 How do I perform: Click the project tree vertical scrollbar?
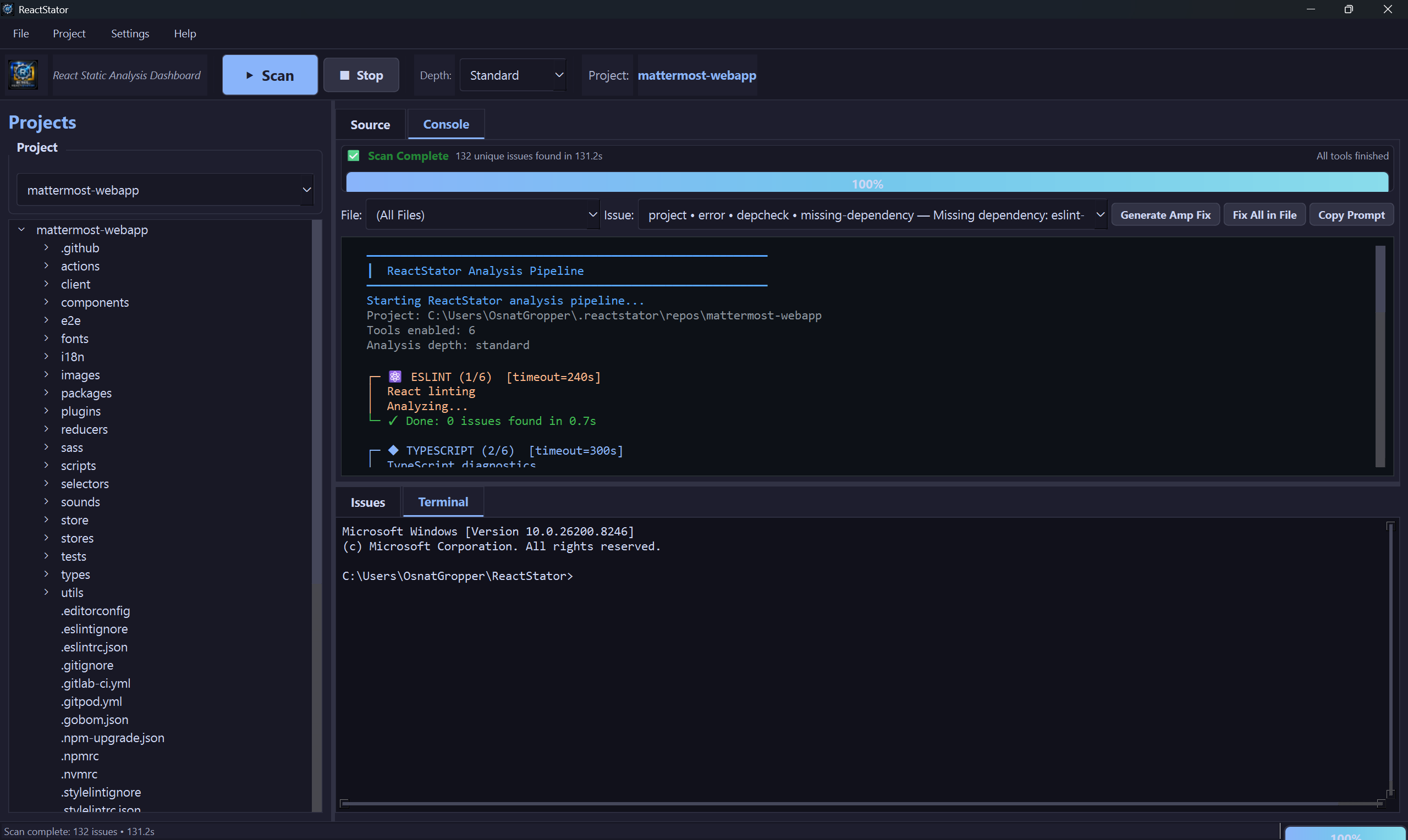316,516
